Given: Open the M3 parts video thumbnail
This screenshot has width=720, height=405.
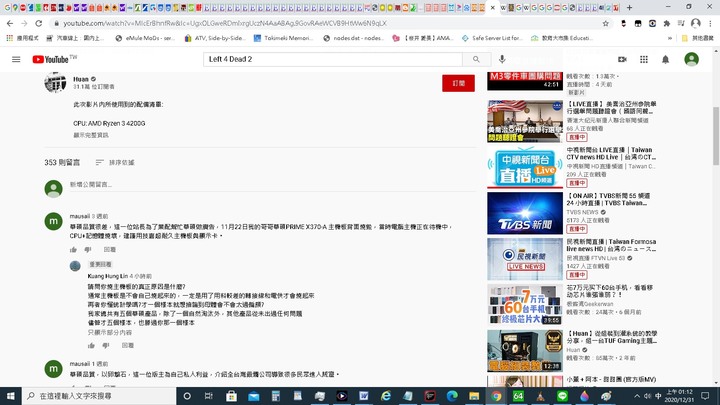Looking at the screenshot, I should click(x=525, y=81).
